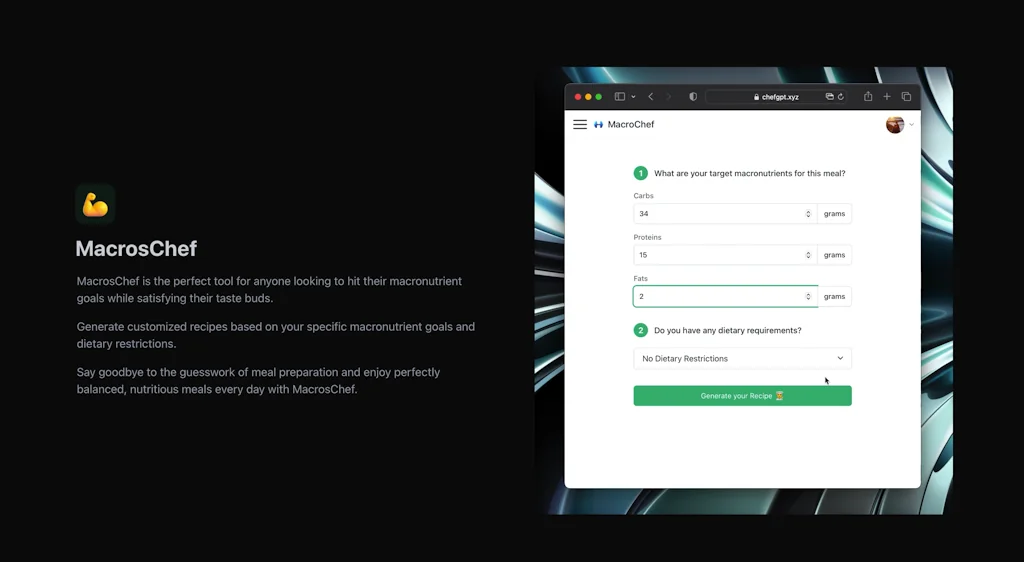Open the reader or translate icon in address bar
Image resolution: width=1024 pixels, height=562 pixels.
click(829, 97)
